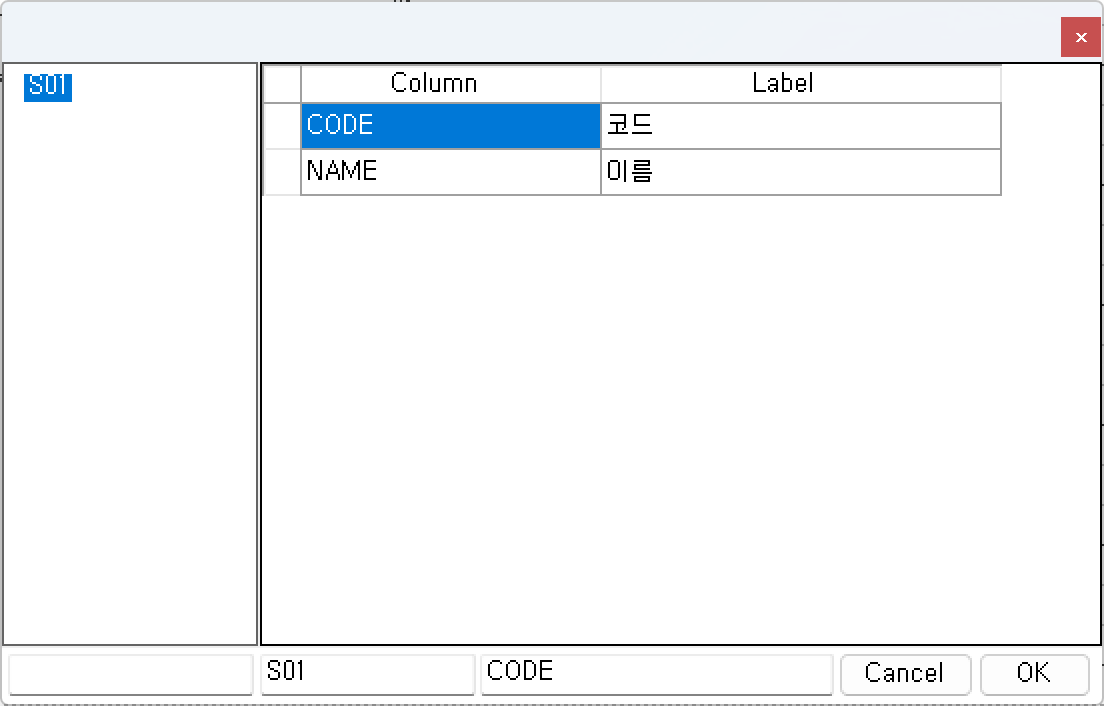The image size is (1104, 706).
Task: Select the S01 item in the left list
Action: click(48, 86)
